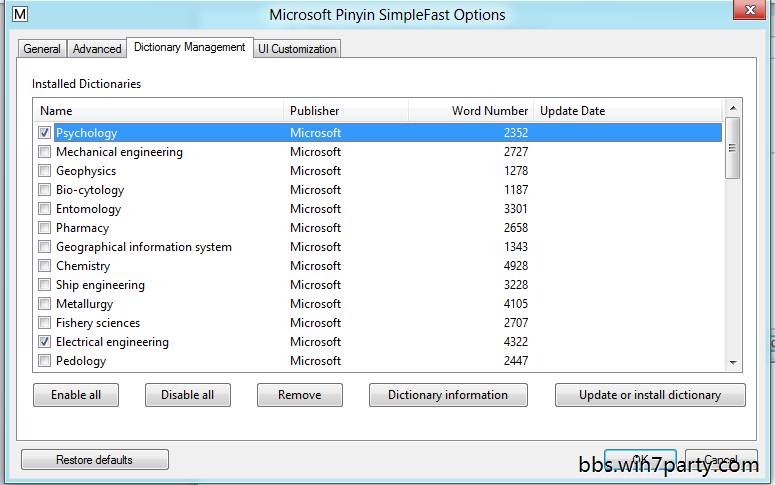
Task: Click Restore defaults button
Action: (94, 460)
